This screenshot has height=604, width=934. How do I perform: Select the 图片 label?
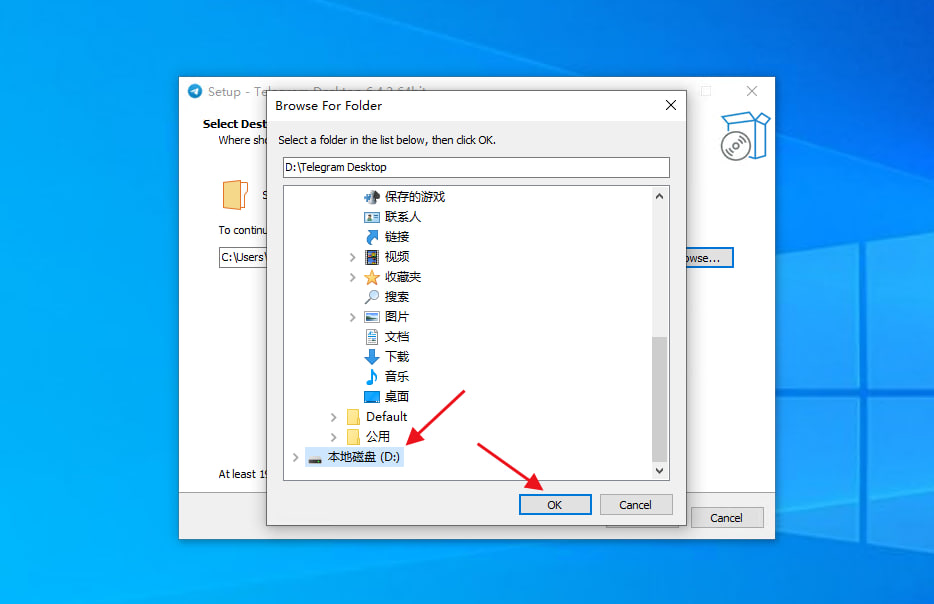point(397,317)
